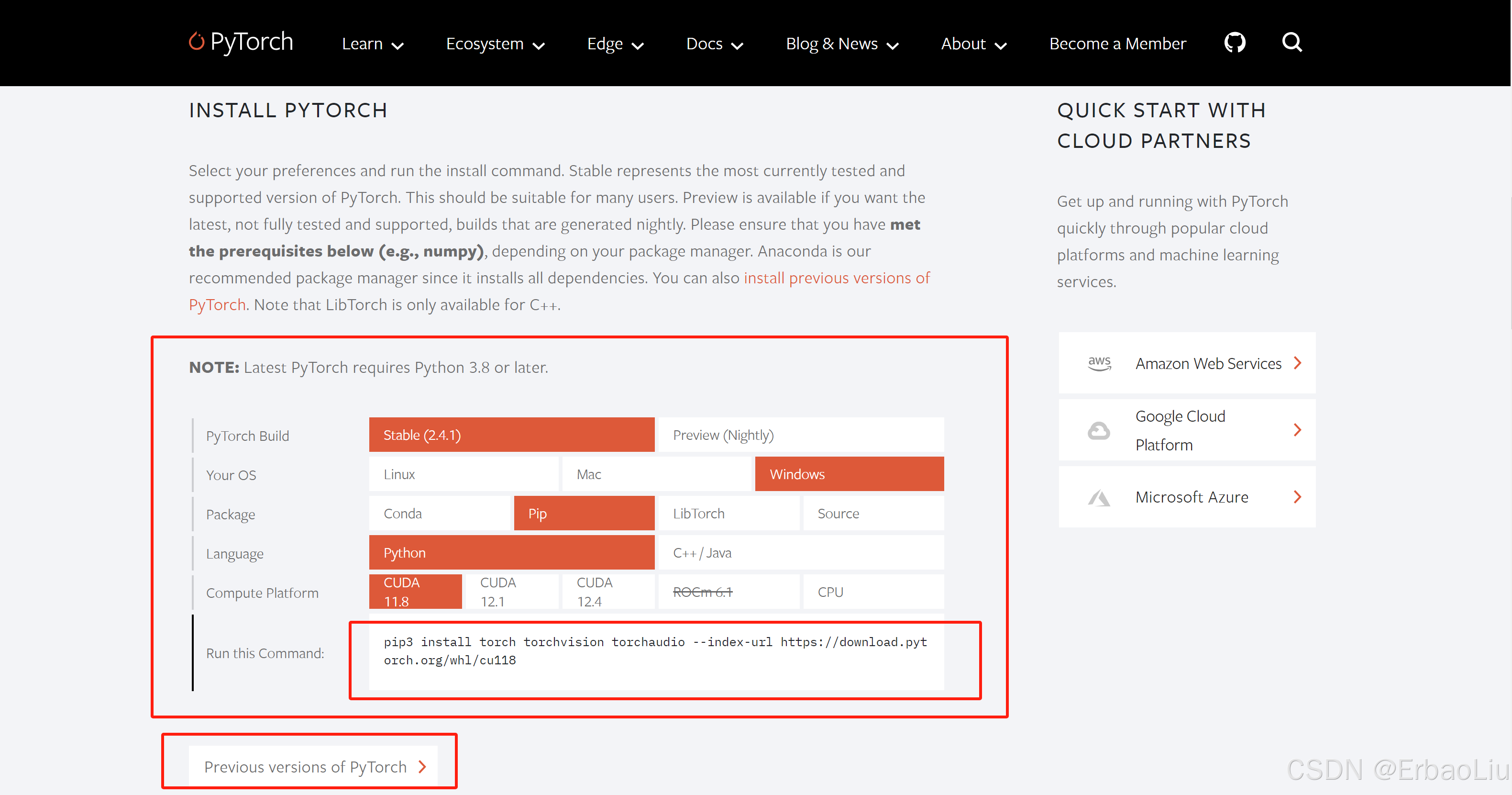The image size is (1512, 795).
Task: Click the arrow next to Previous versions of PyTorch
Action: click(423, 767)
